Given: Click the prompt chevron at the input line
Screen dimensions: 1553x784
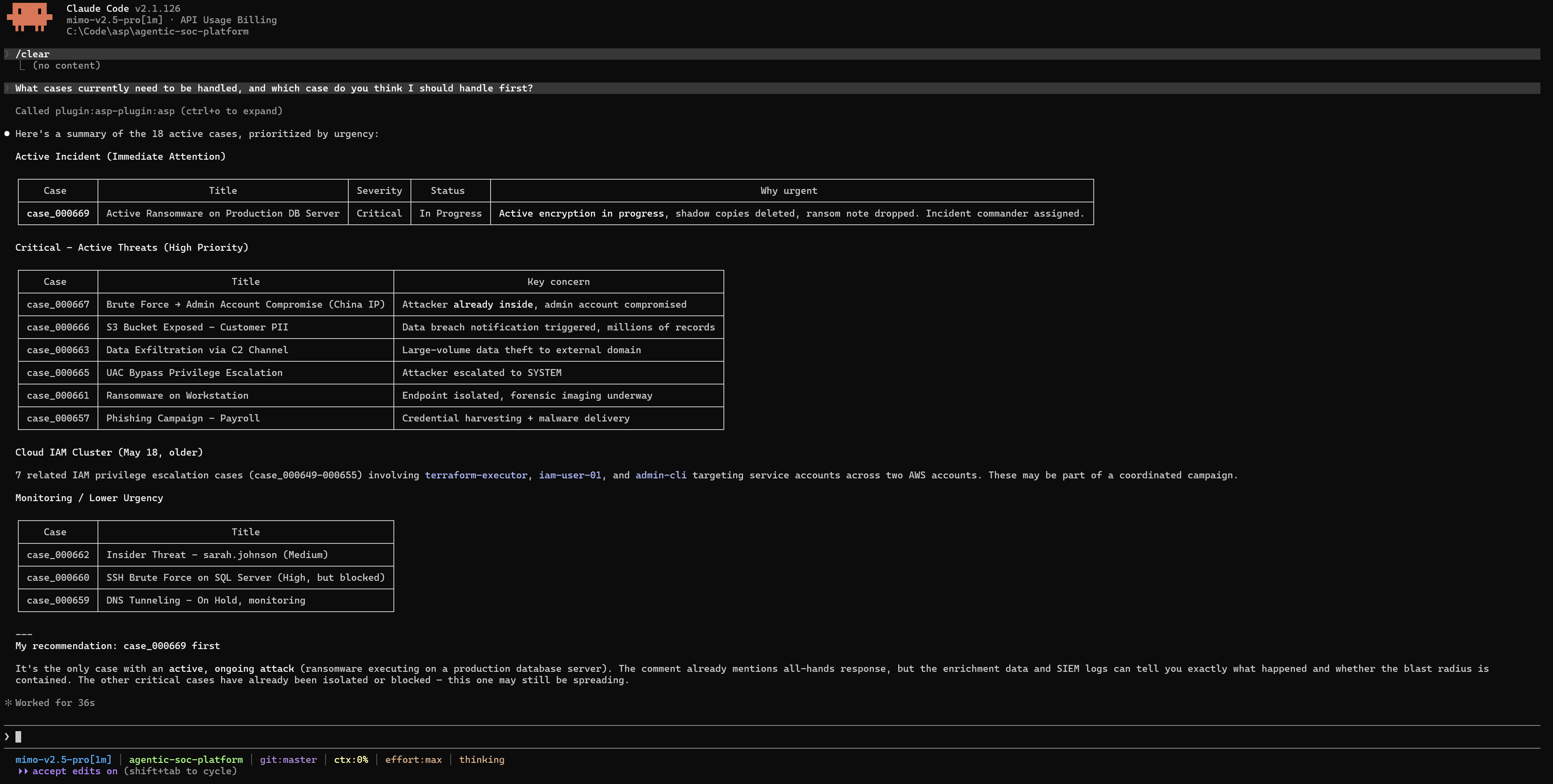Looking at the screenshot, I should (x=7, y=736).
